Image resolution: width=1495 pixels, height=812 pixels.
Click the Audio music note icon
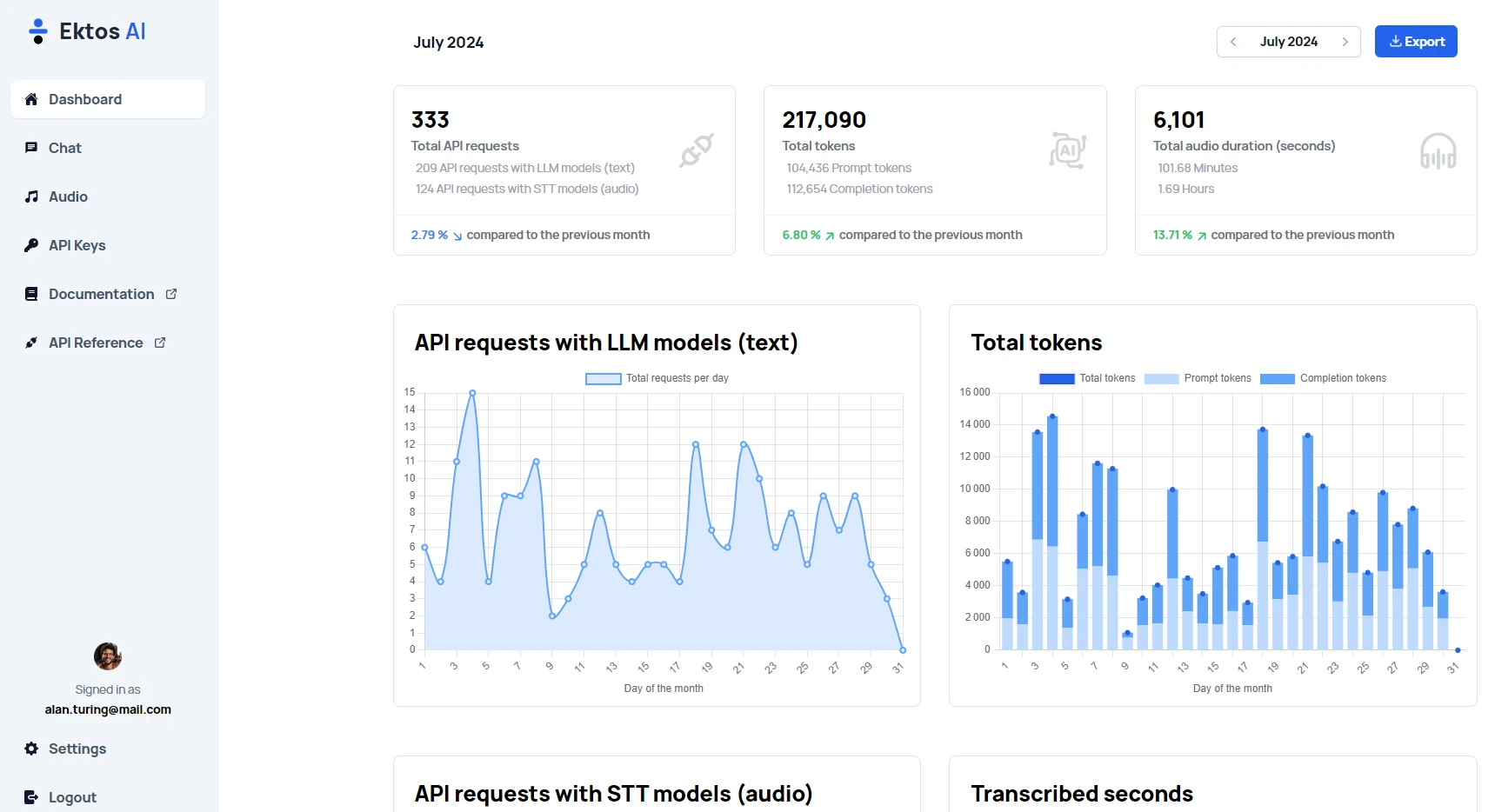click(x=31, y=196)
